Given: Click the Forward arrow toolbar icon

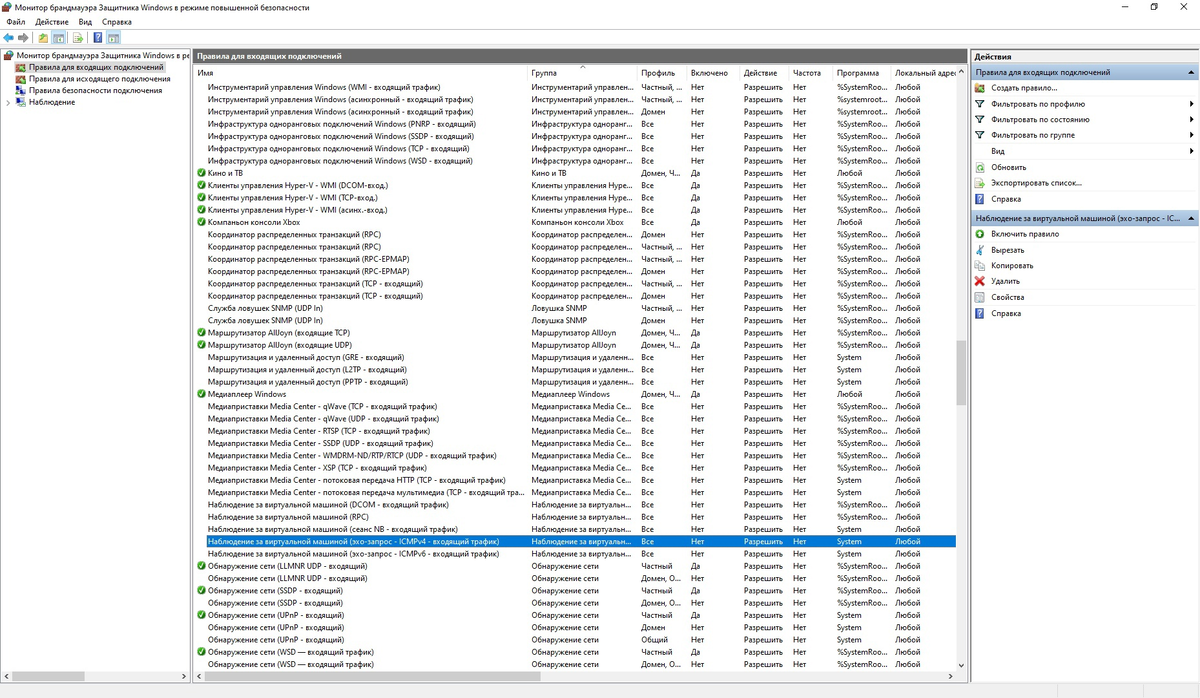Looking at the screenshot, I should click(x=23, y=37).
